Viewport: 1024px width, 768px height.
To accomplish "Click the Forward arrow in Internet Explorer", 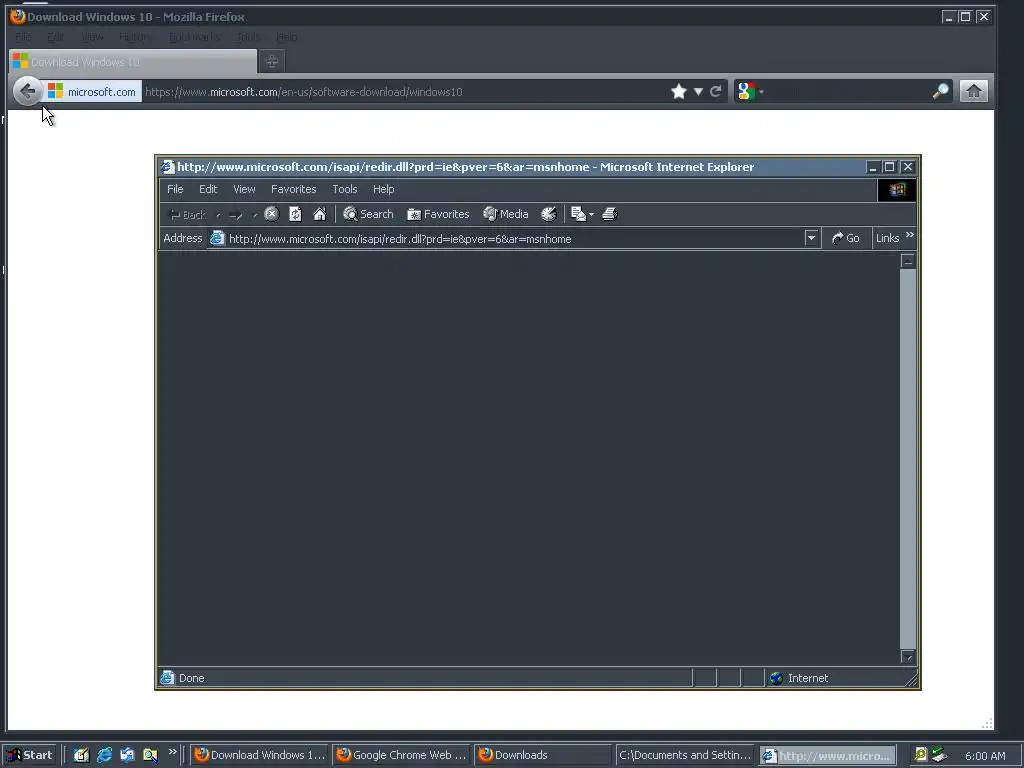I will pos(236,214).
